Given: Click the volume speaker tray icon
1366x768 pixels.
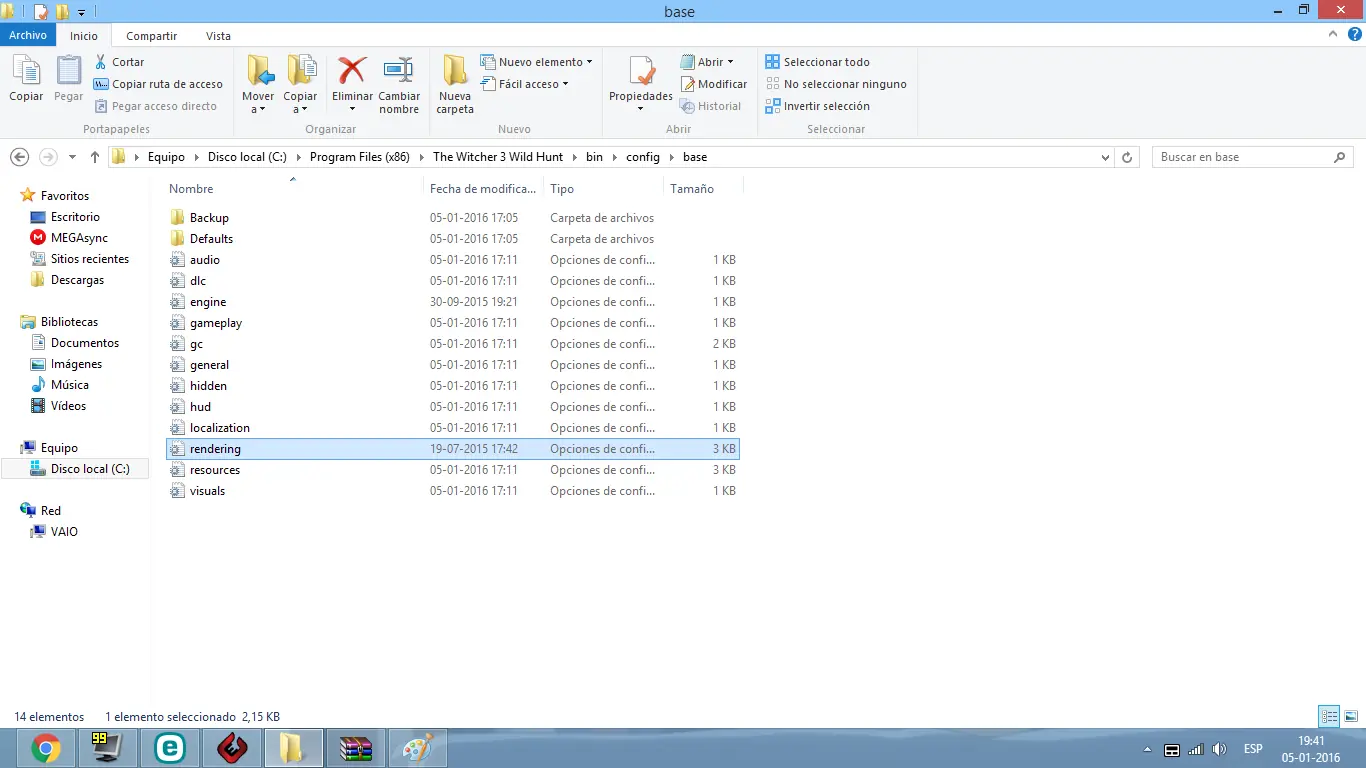Looking at the screenshot, I should [1219, 749].
